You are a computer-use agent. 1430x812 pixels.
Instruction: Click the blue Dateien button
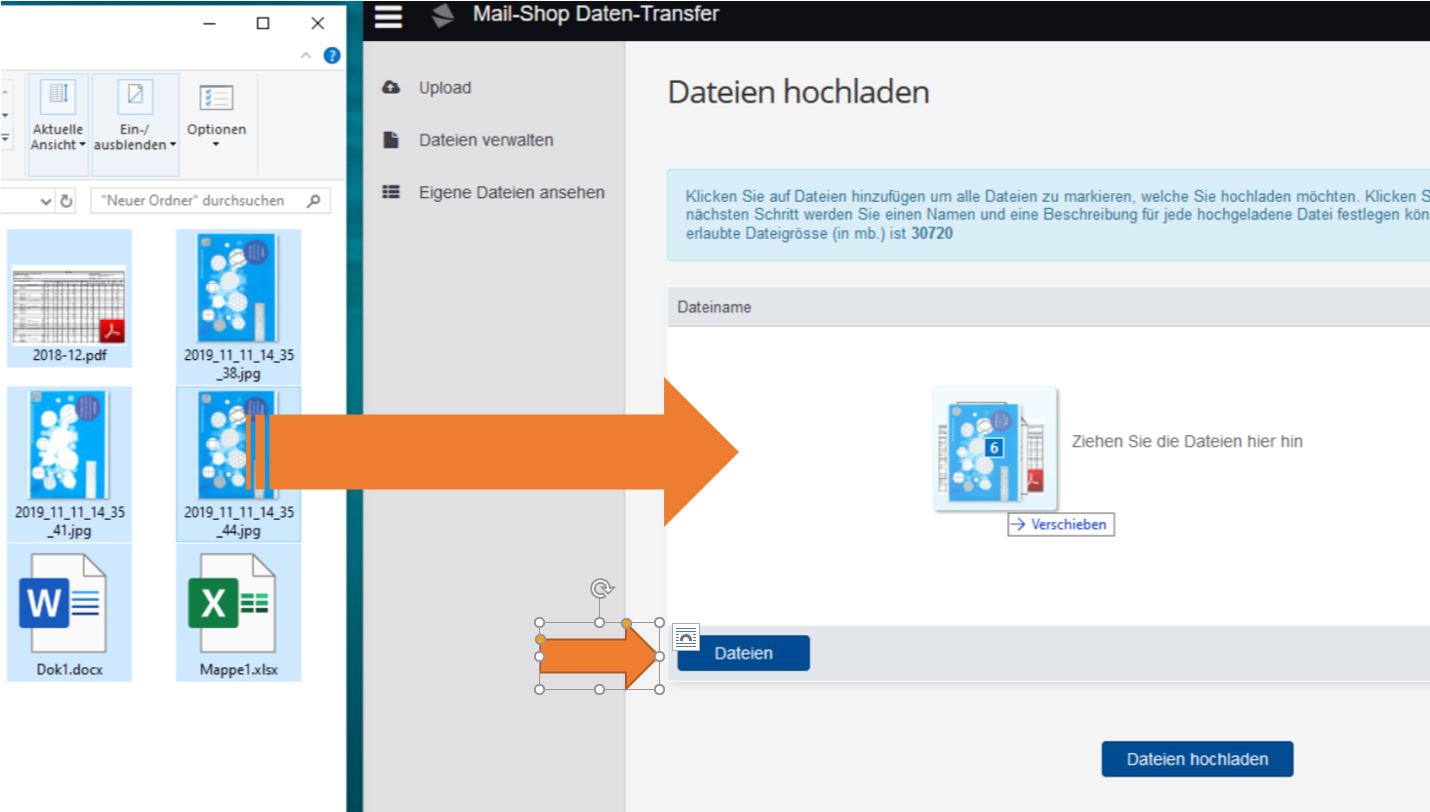(743, 653)
